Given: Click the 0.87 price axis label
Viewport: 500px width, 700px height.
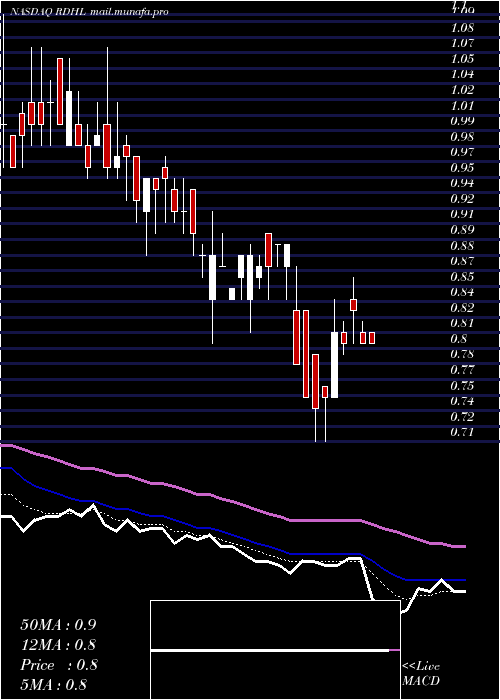Looking at the screenshot, I should tap(462, 261).
